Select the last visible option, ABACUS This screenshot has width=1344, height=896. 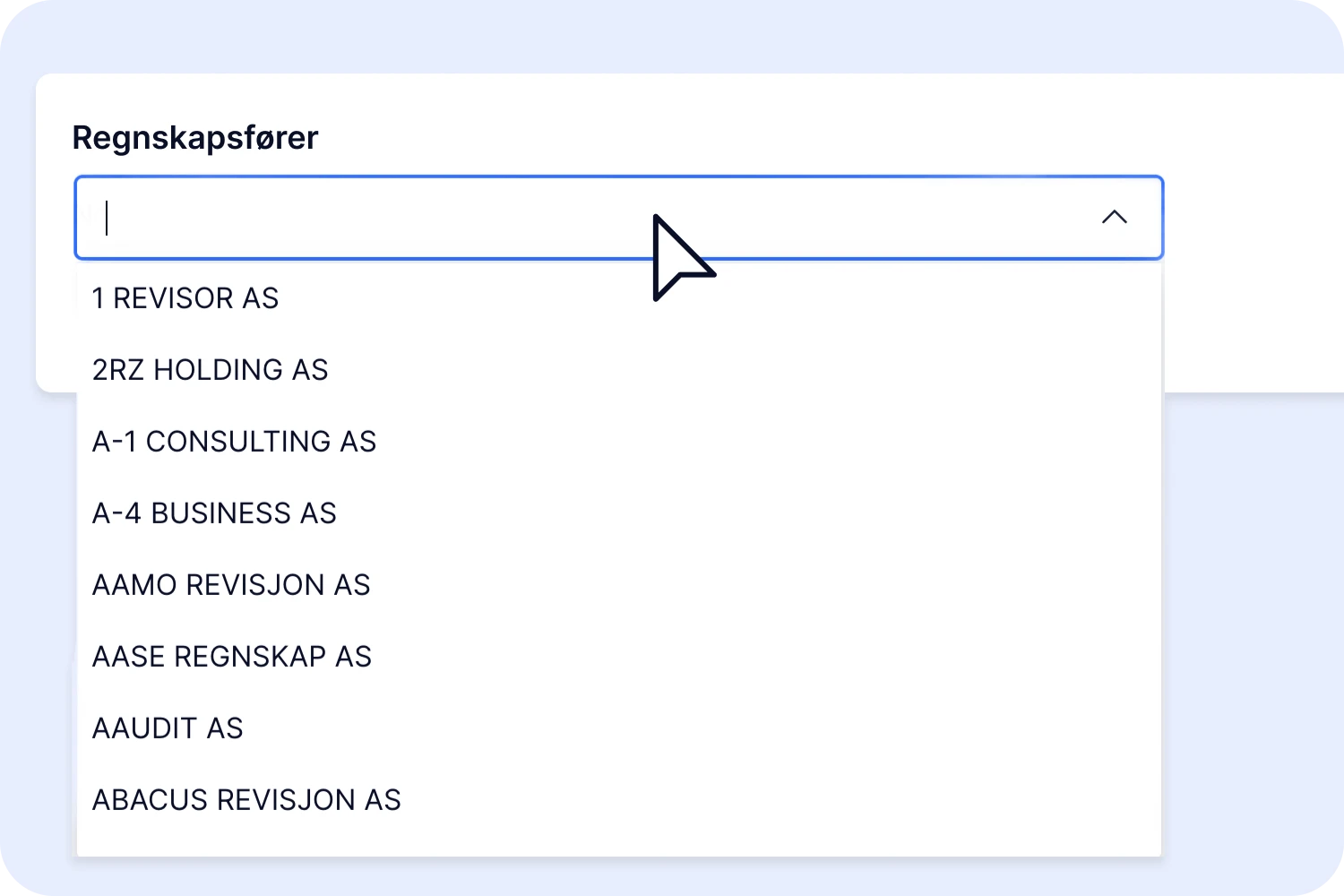click(246, 800)
